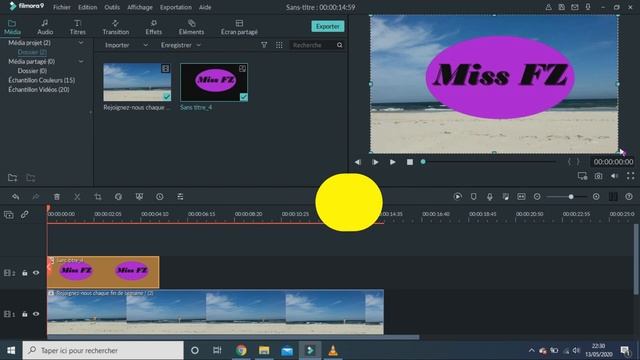Click the scissors split icon
Image resolution: width=640 pixels, height=360 pixels.
(77, 197)
